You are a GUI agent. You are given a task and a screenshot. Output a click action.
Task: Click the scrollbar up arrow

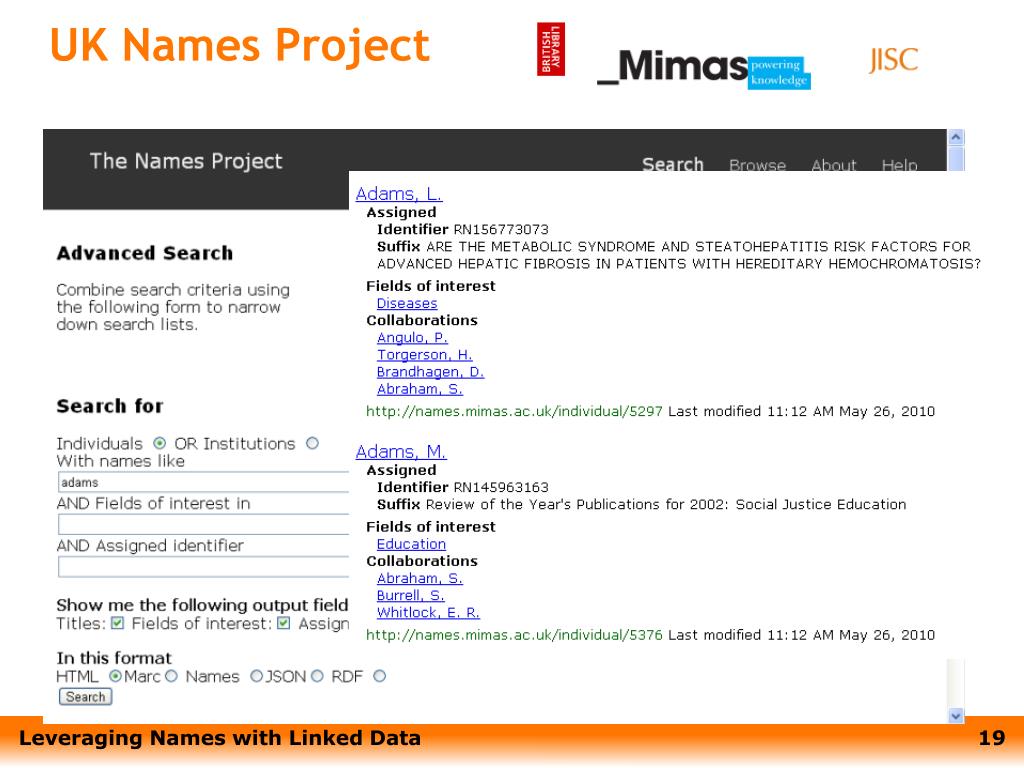tap(956, 137)
